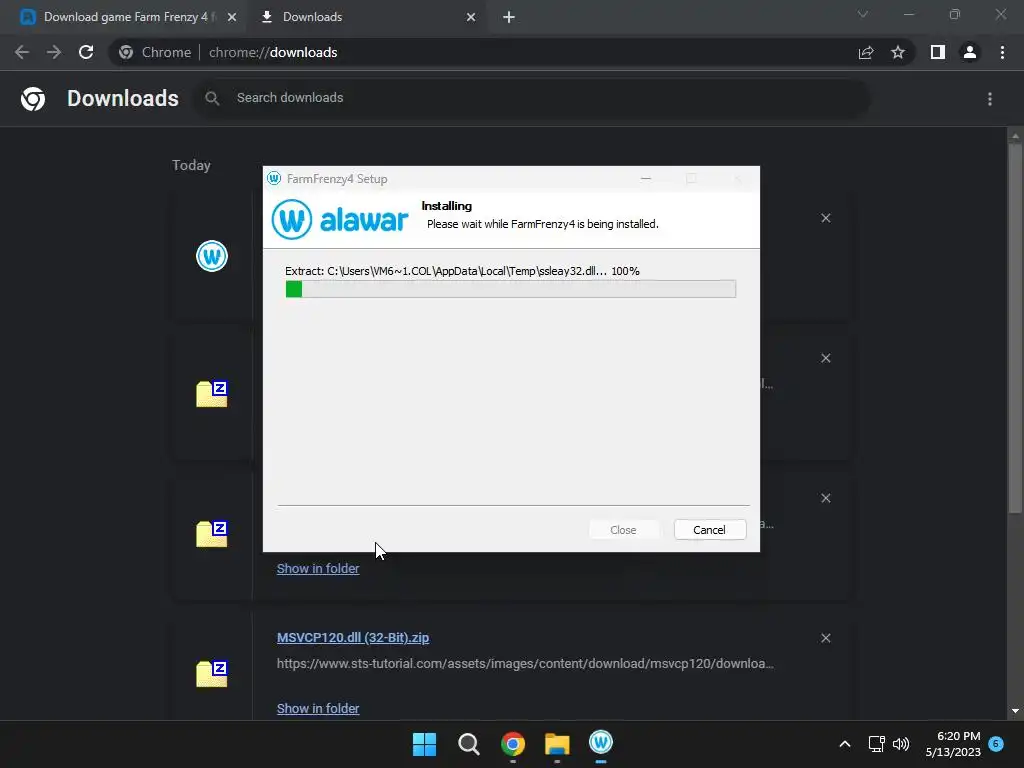Image resolution: width=1024 pixels, height=768 pixels.
Task: Open Chrome's three-dot main menu
Action: click(x=1002, y=52)
